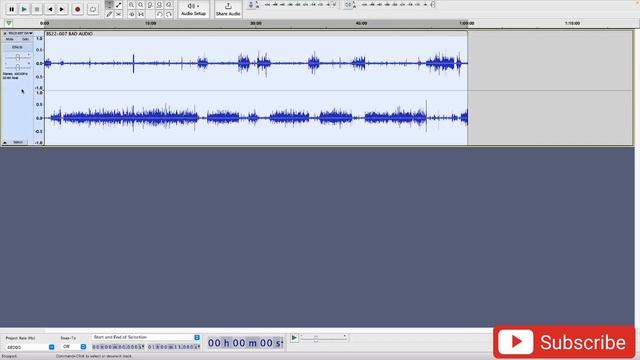Open Start and End of Selection dropdown
This screenshot has height=360, width=640.
point(146,337)
